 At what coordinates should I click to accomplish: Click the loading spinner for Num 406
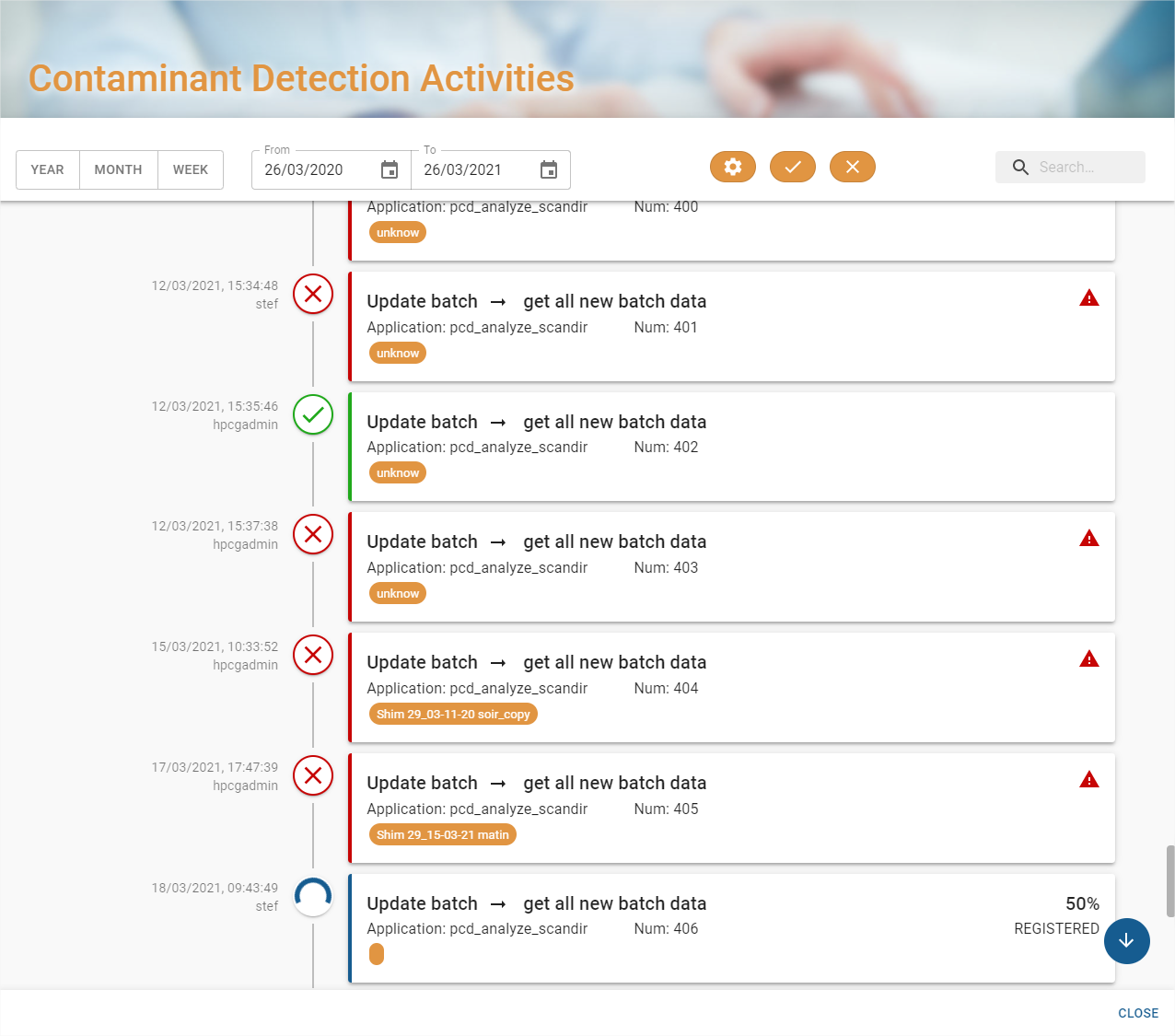[x=313, y=895]
